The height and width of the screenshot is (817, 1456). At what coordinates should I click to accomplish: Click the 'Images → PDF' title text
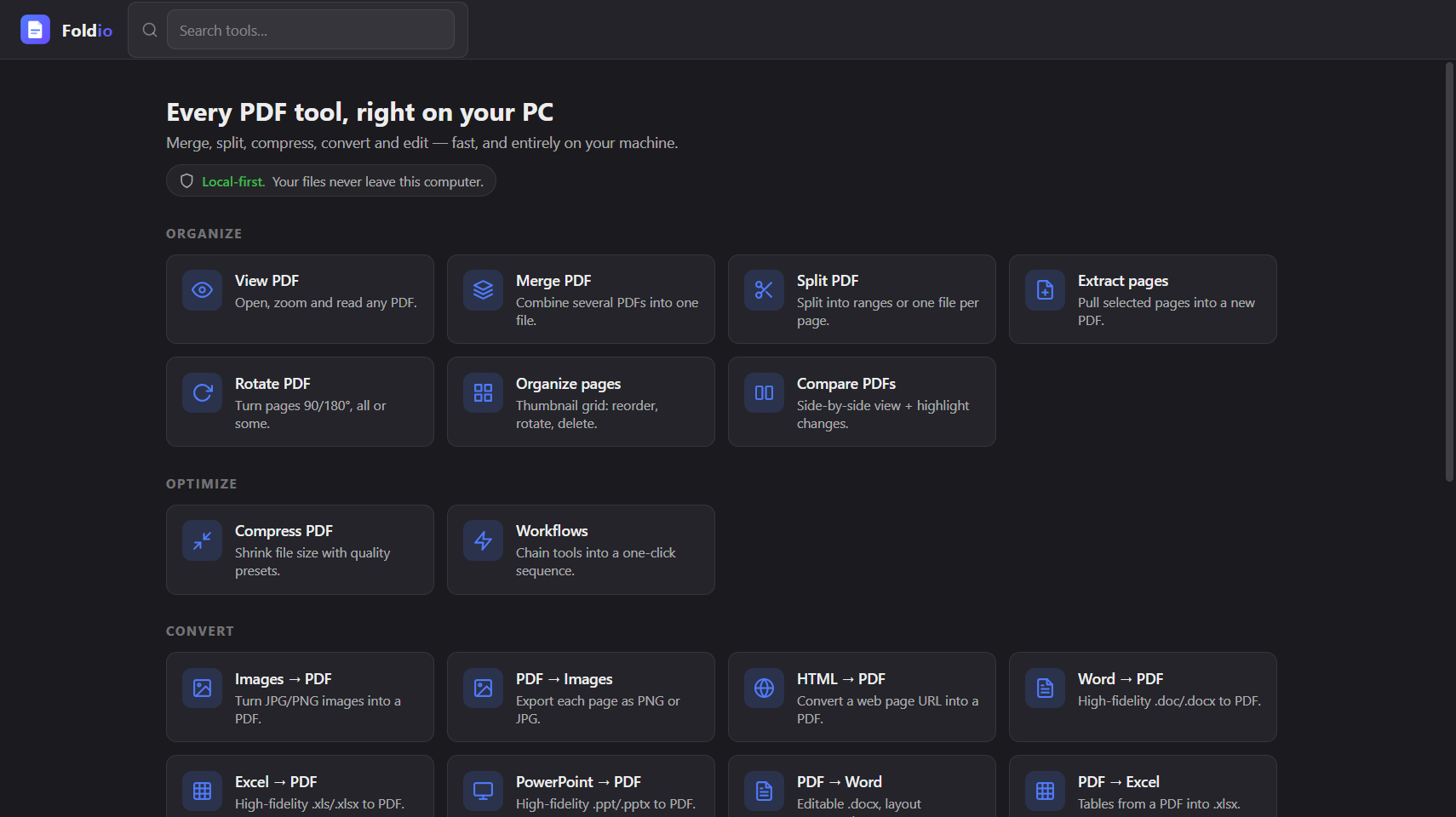(x=284, y=679)
